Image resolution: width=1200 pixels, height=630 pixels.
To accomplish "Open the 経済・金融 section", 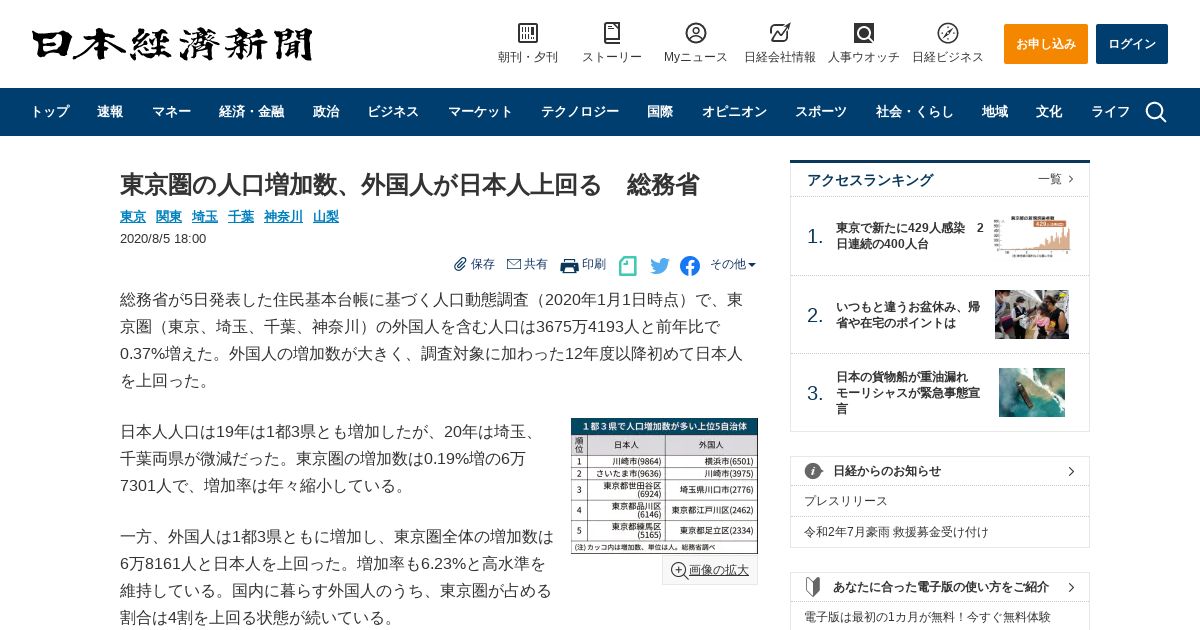I will point(251,112).
